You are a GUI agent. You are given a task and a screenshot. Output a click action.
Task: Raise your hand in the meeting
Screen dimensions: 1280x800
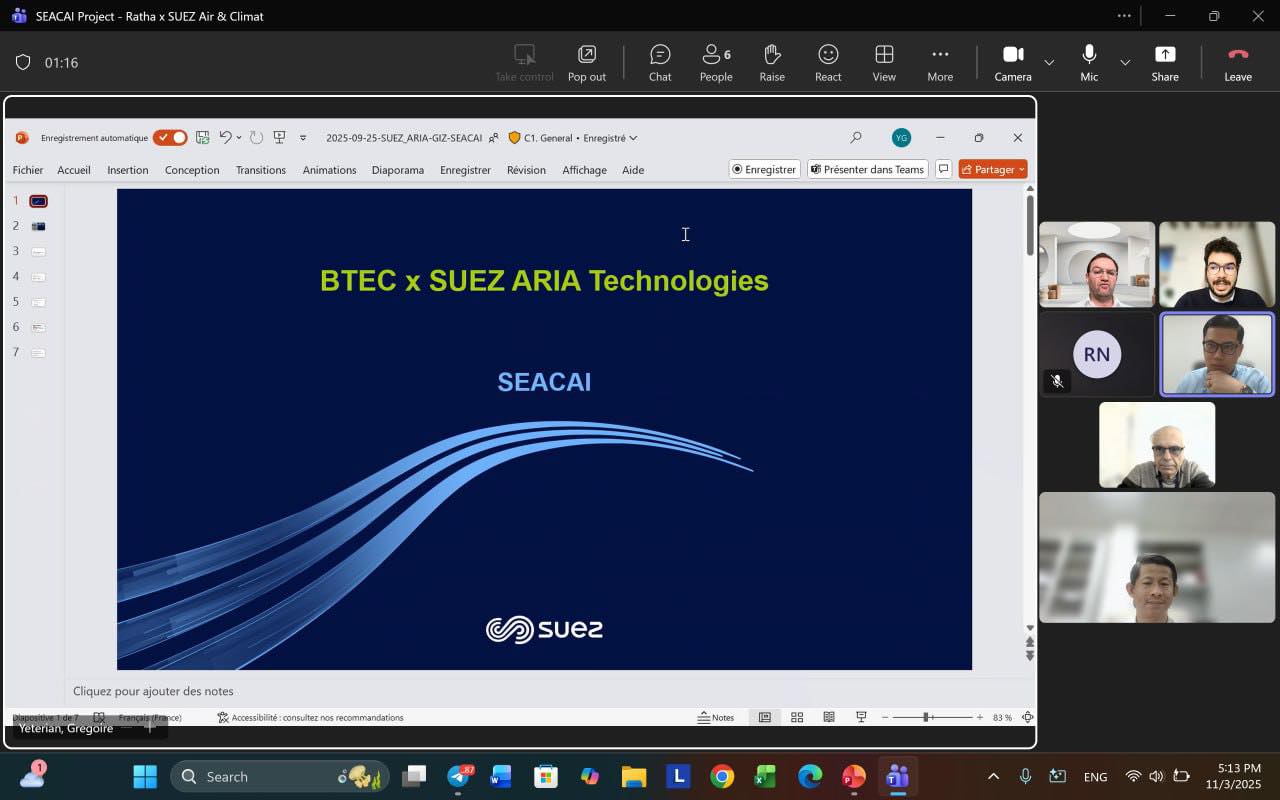pos(771,62)
